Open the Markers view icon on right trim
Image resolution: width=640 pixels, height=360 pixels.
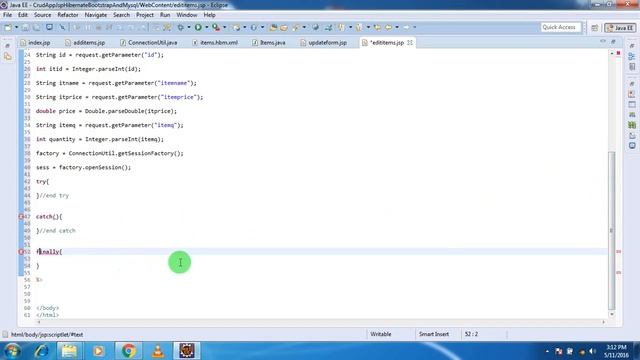tap(632, 94)
